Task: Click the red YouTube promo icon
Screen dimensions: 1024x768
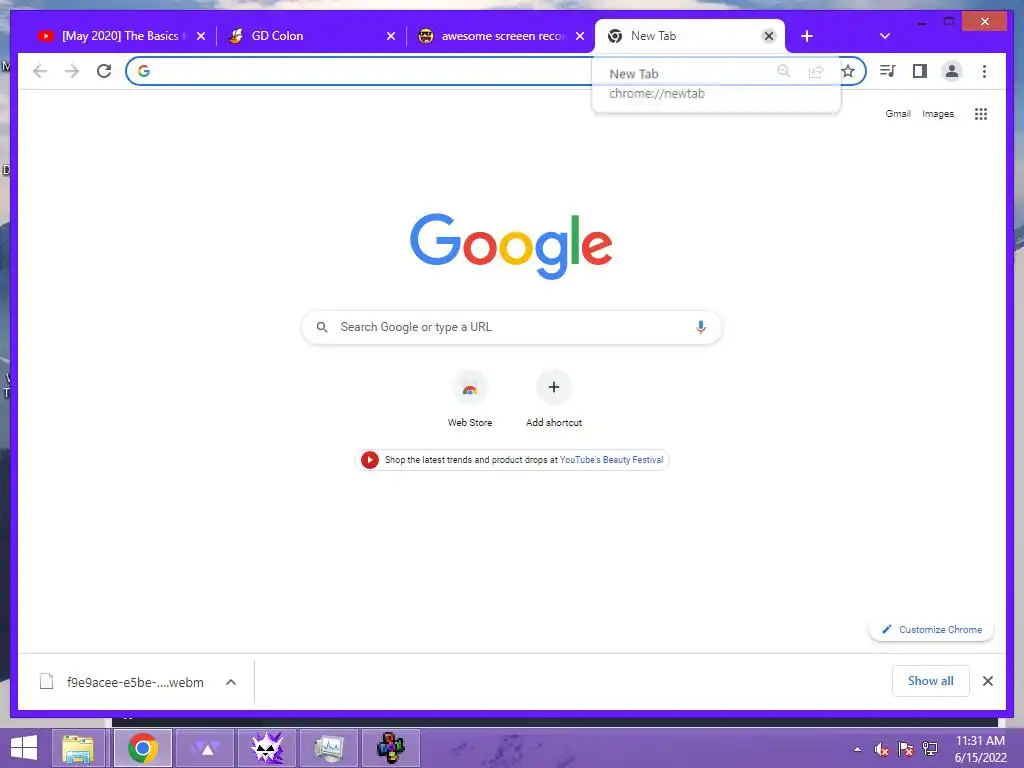Action: click(370, 460)
